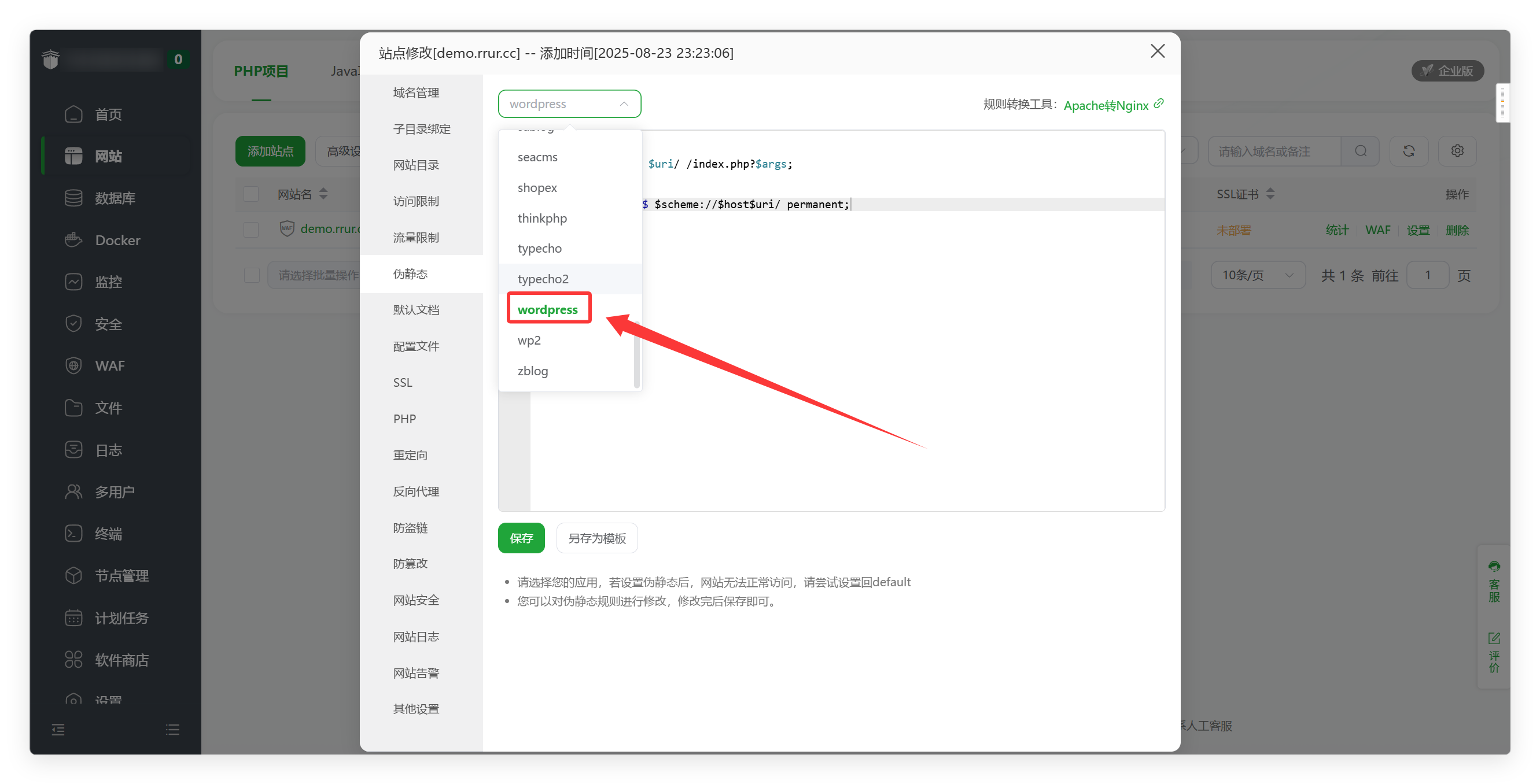Select the 网站 website sidebar icon
This screenshot has width=1540, height=784.
coord(73,156)
